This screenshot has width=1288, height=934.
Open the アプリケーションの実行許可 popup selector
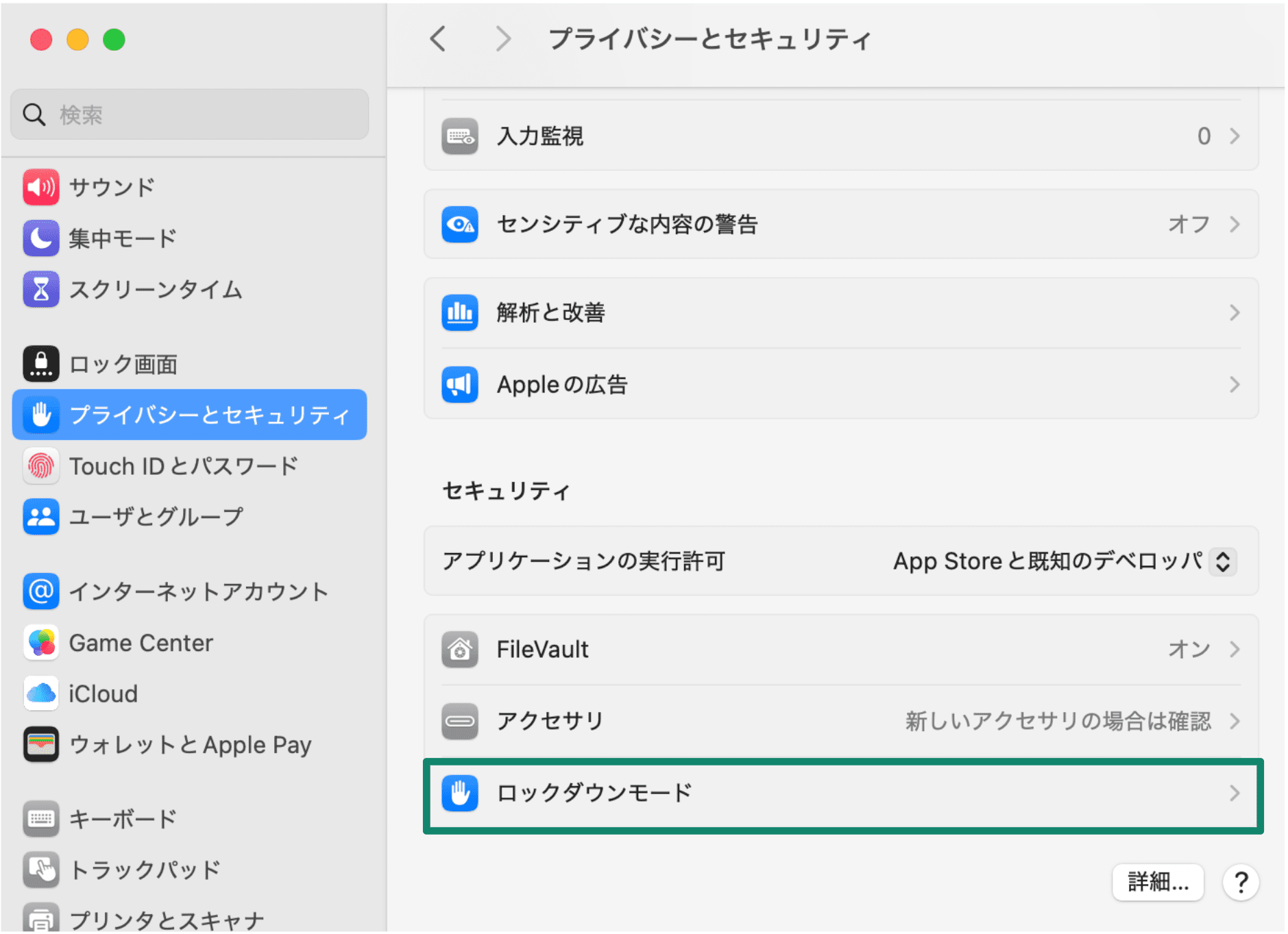(x=1222, y=561)
